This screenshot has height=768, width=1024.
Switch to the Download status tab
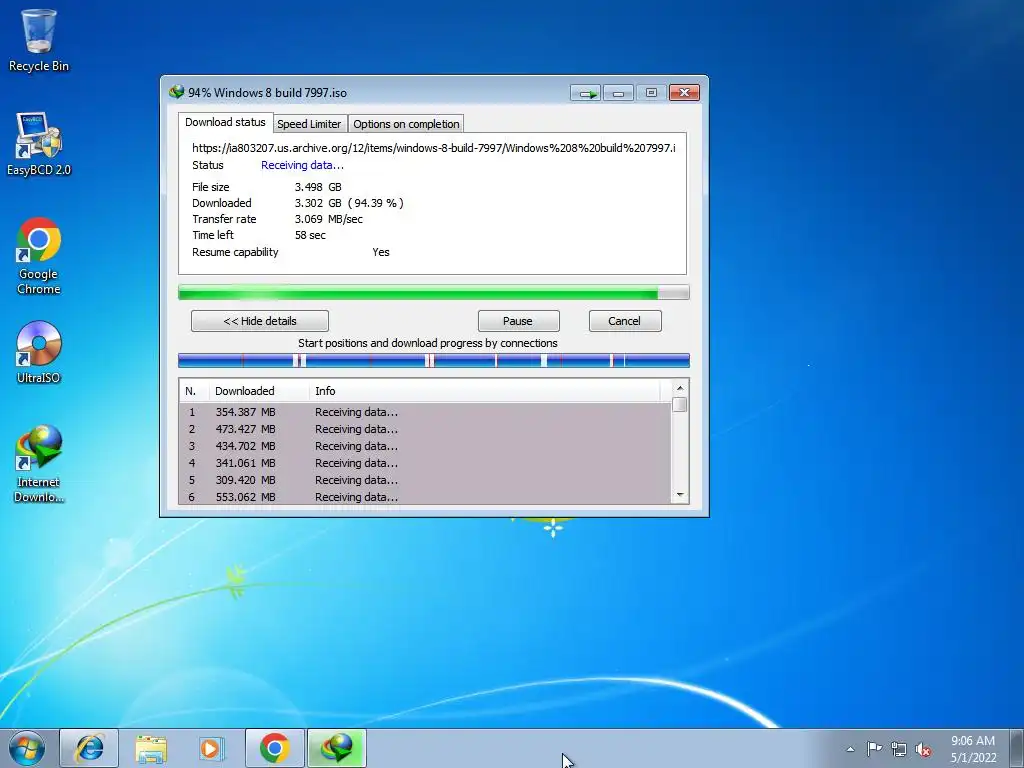pos(225,122)
